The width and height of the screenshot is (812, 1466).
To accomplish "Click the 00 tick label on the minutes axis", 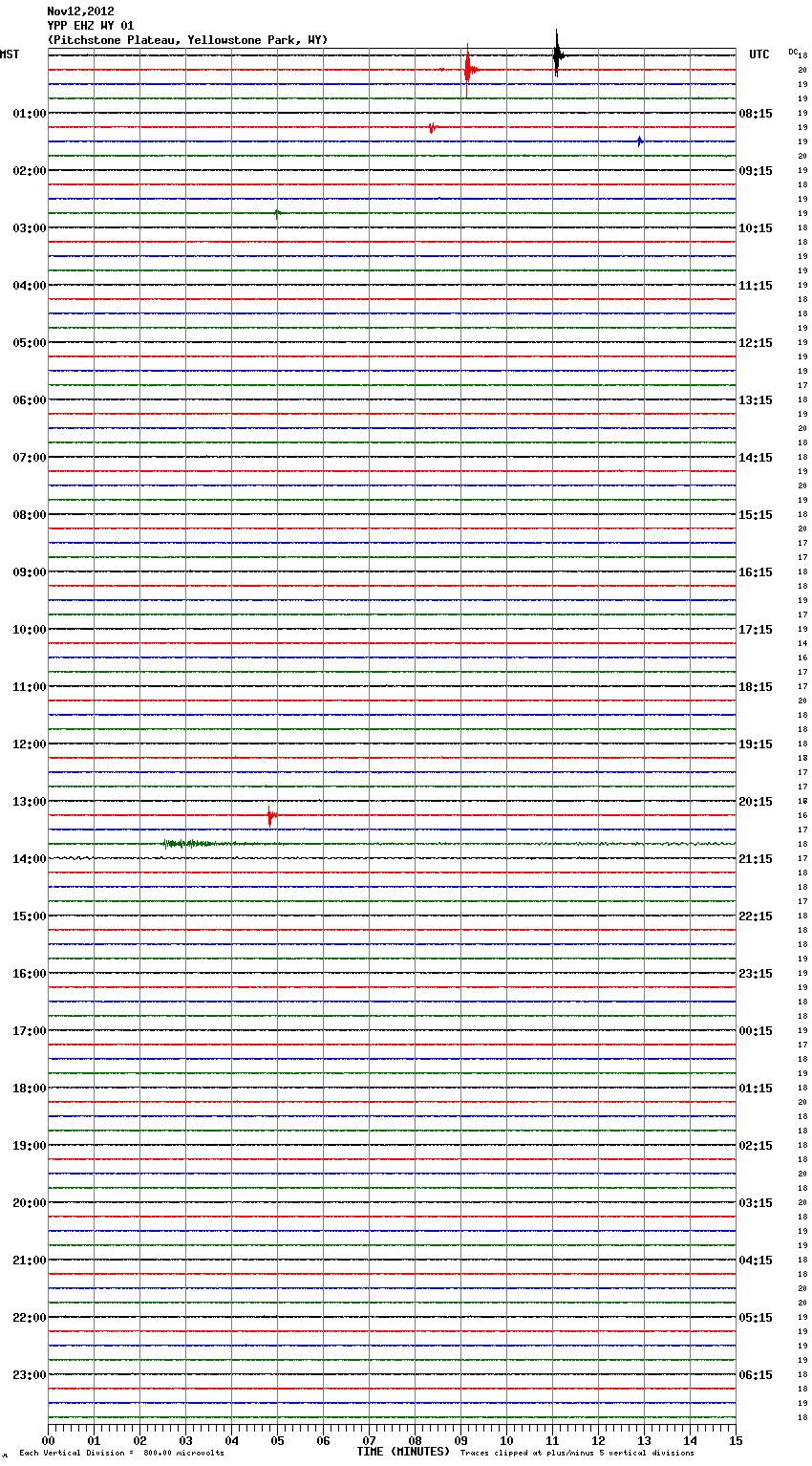I will (x=48, y=1441).
